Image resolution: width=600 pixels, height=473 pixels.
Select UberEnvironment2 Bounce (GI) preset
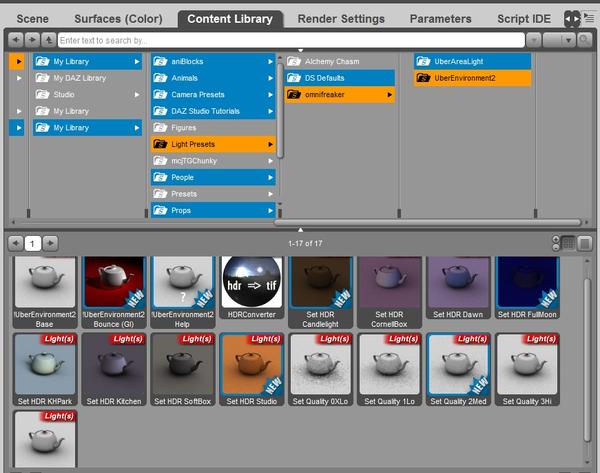[x=114, y=293]
